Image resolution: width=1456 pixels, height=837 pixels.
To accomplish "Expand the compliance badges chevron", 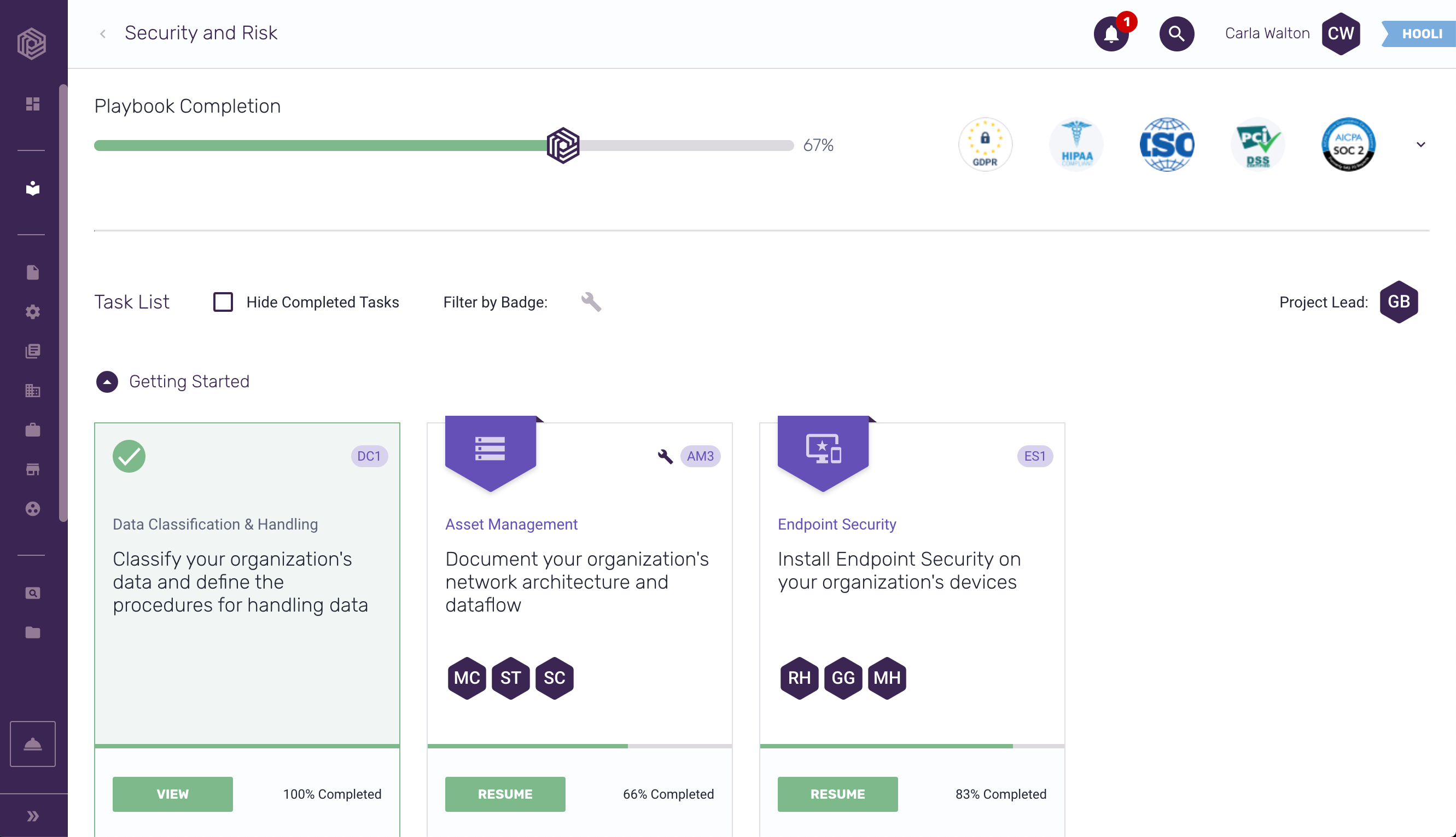I will [x=1420, y=145].
